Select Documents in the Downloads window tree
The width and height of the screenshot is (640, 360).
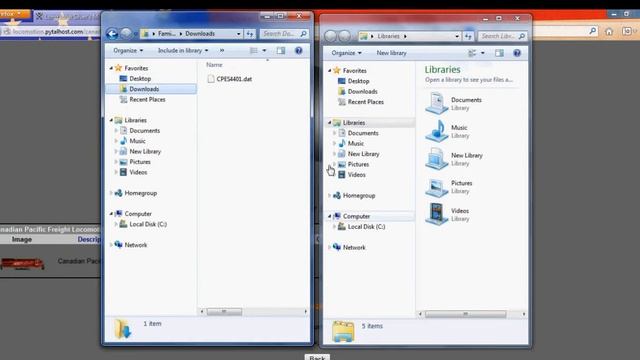(144, 131)
